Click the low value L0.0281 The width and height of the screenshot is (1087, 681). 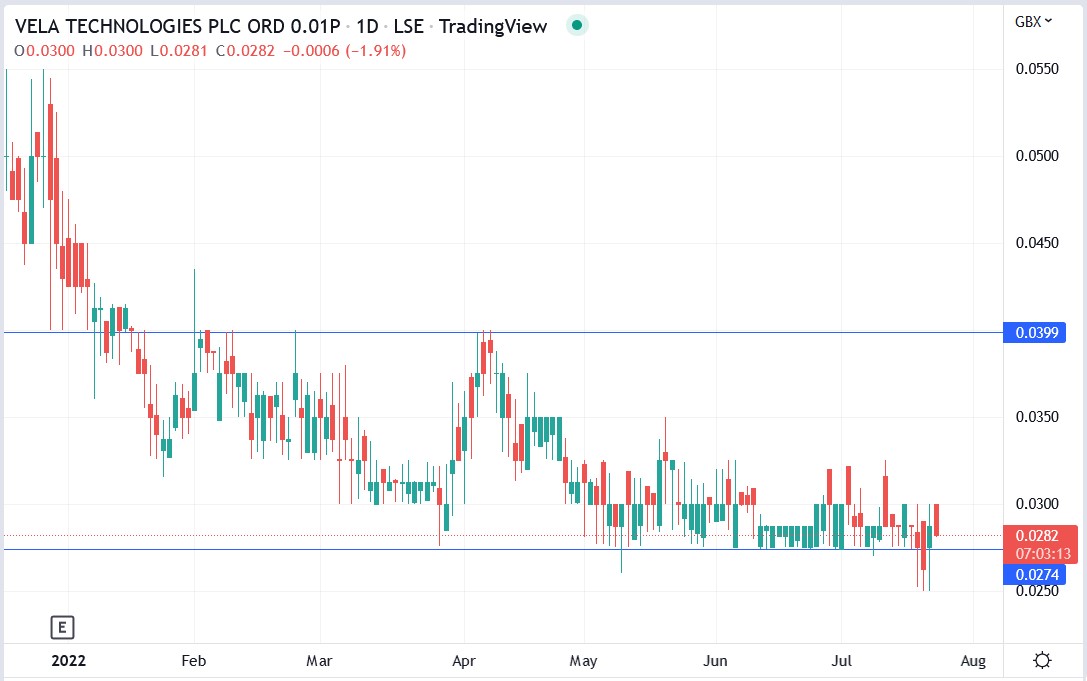[x=179, y=51]
